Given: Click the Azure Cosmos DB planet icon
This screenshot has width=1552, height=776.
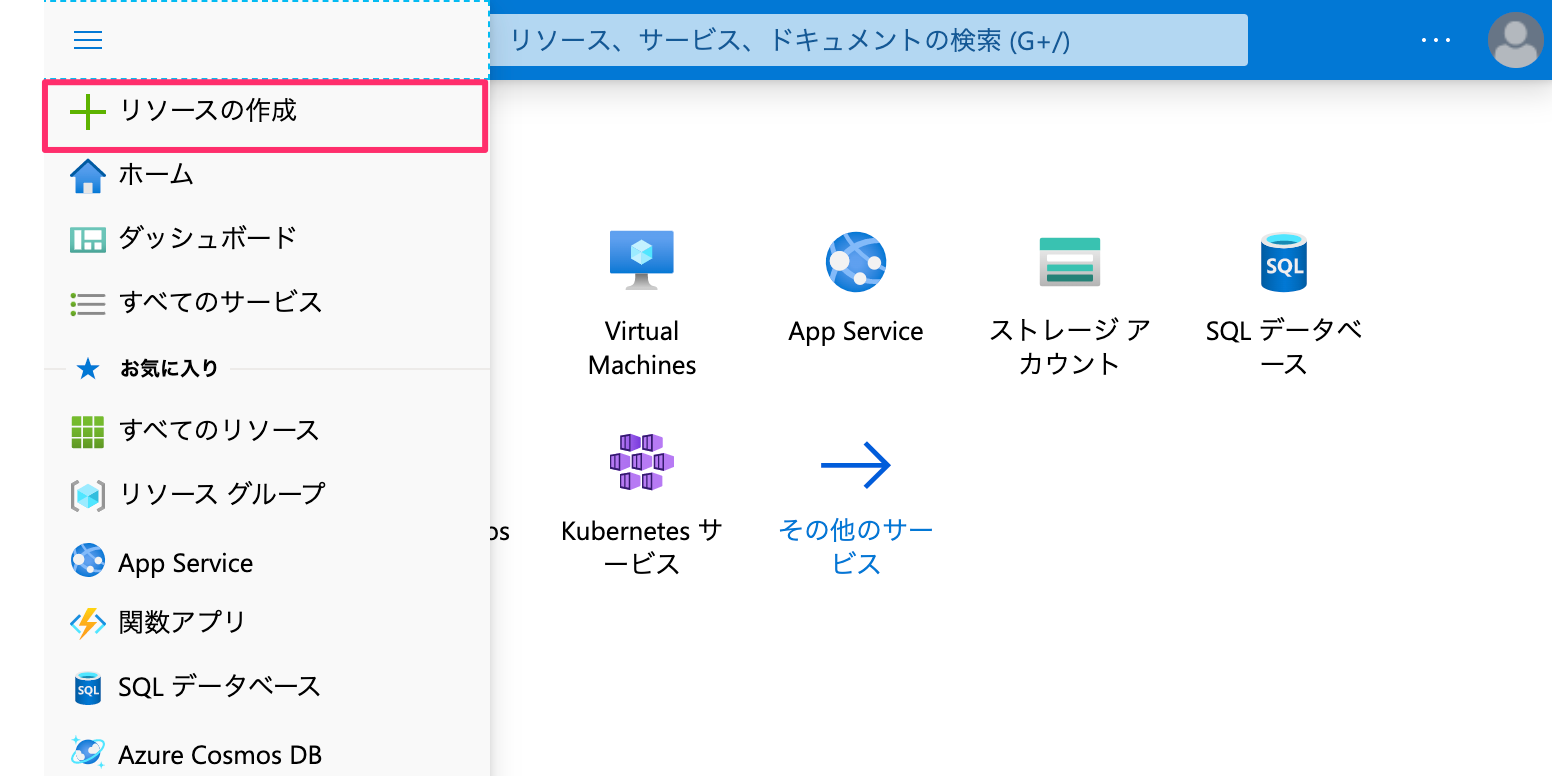Looking at the screenshot, I should coord(88,752).
